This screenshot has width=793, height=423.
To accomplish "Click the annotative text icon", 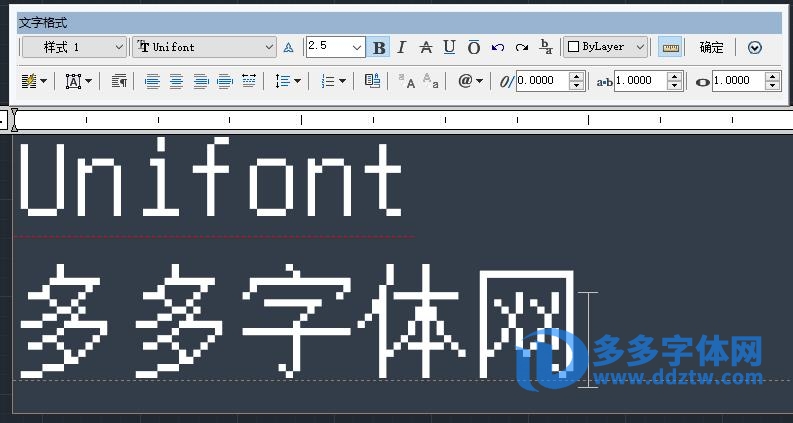I will pyautogui.click(x=289, y=47).
